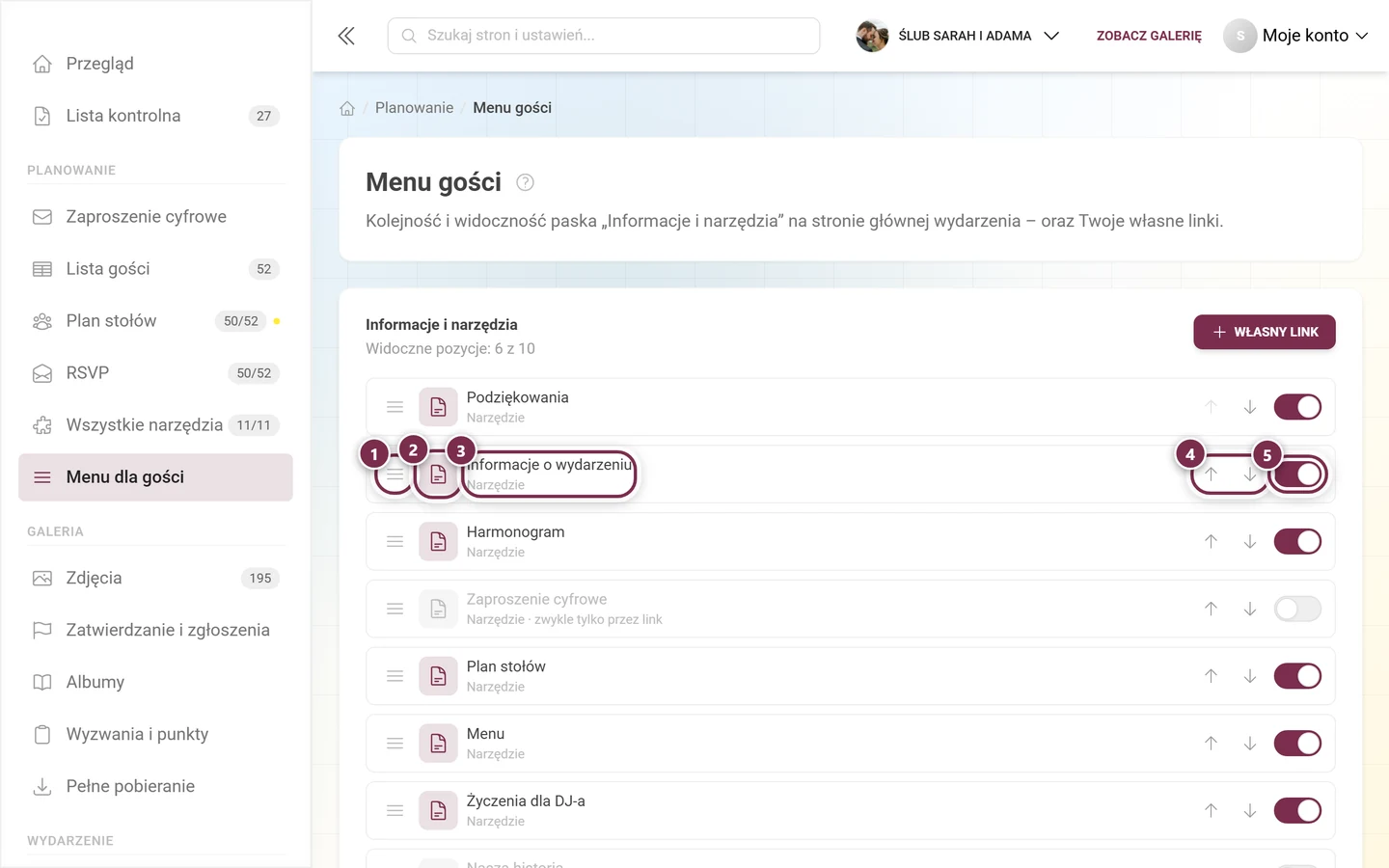Grab the drag handle for Podziękowania
Screen dimensions: 1389x868
tap(395, 407)
